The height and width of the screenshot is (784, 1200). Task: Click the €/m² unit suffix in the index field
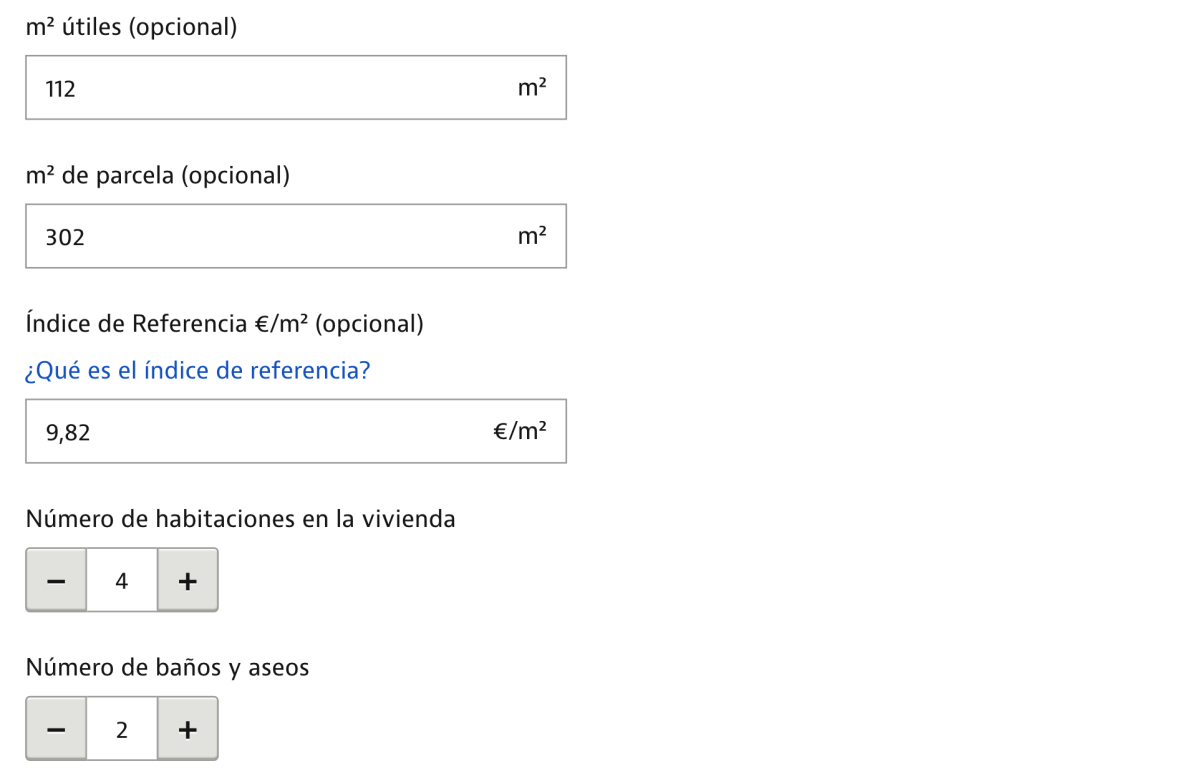[x=520, y=431]
